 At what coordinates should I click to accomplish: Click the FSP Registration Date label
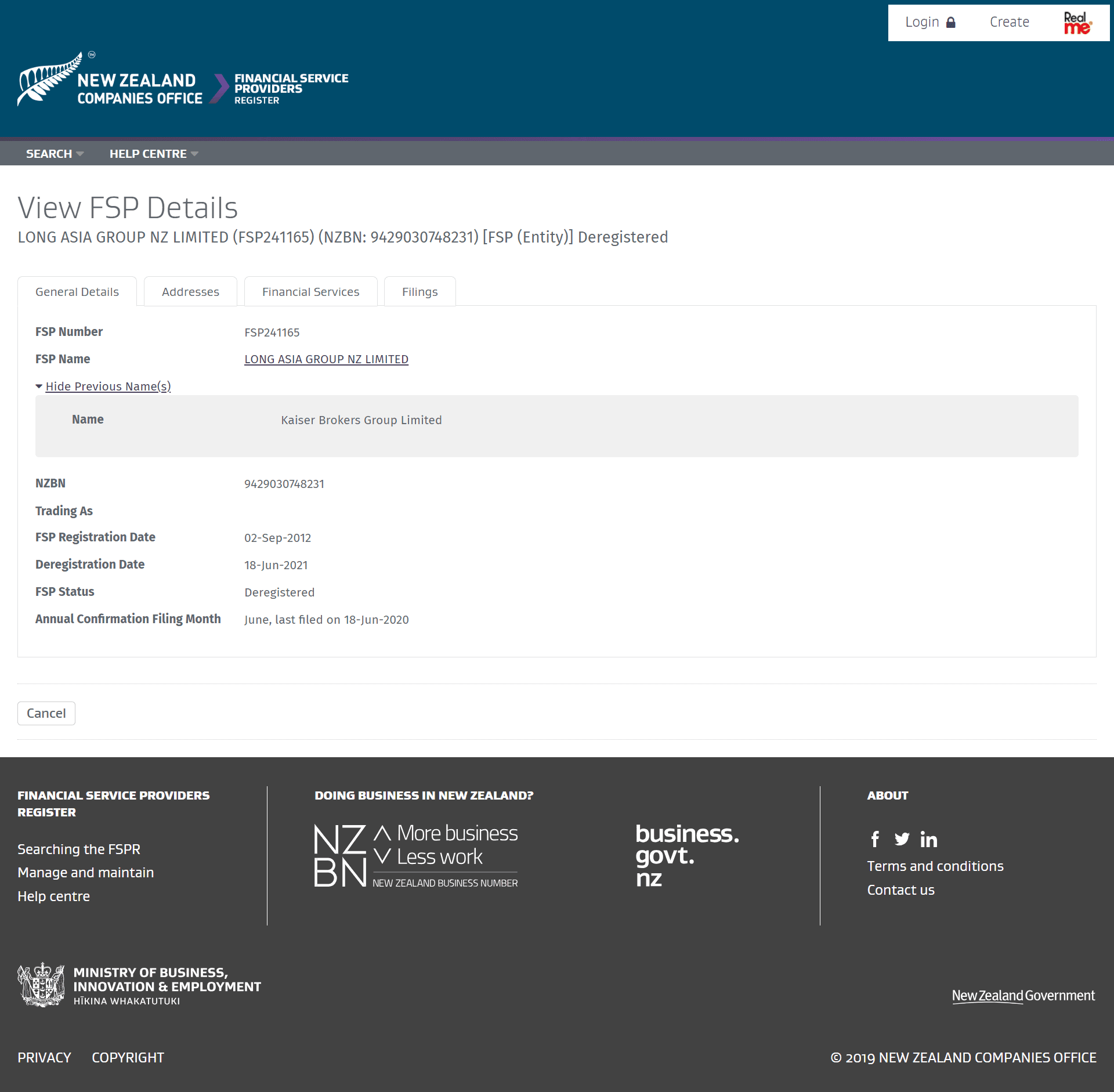[x=95, y=537]
